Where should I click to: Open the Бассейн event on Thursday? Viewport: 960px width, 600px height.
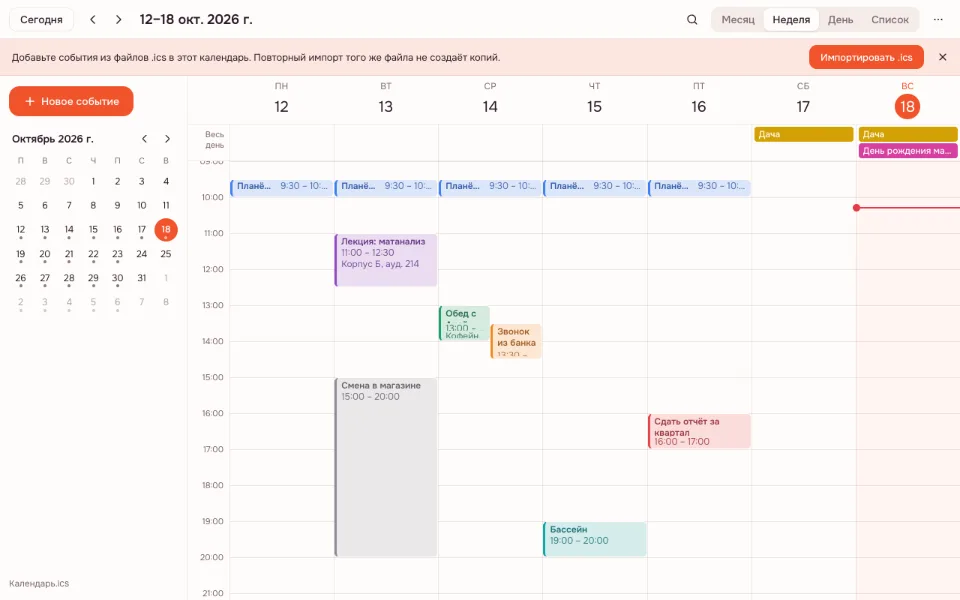coord(594,539)
